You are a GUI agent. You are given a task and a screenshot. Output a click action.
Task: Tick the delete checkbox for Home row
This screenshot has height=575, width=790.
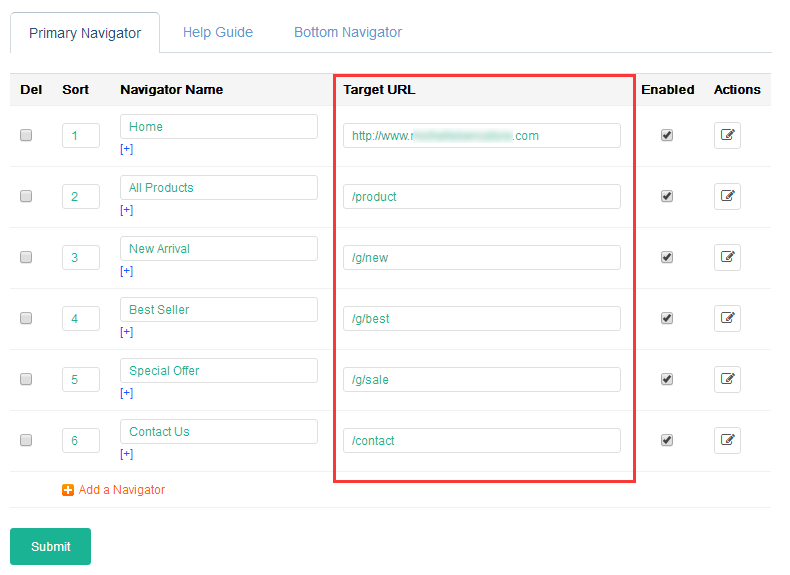[x=26, y=135]
